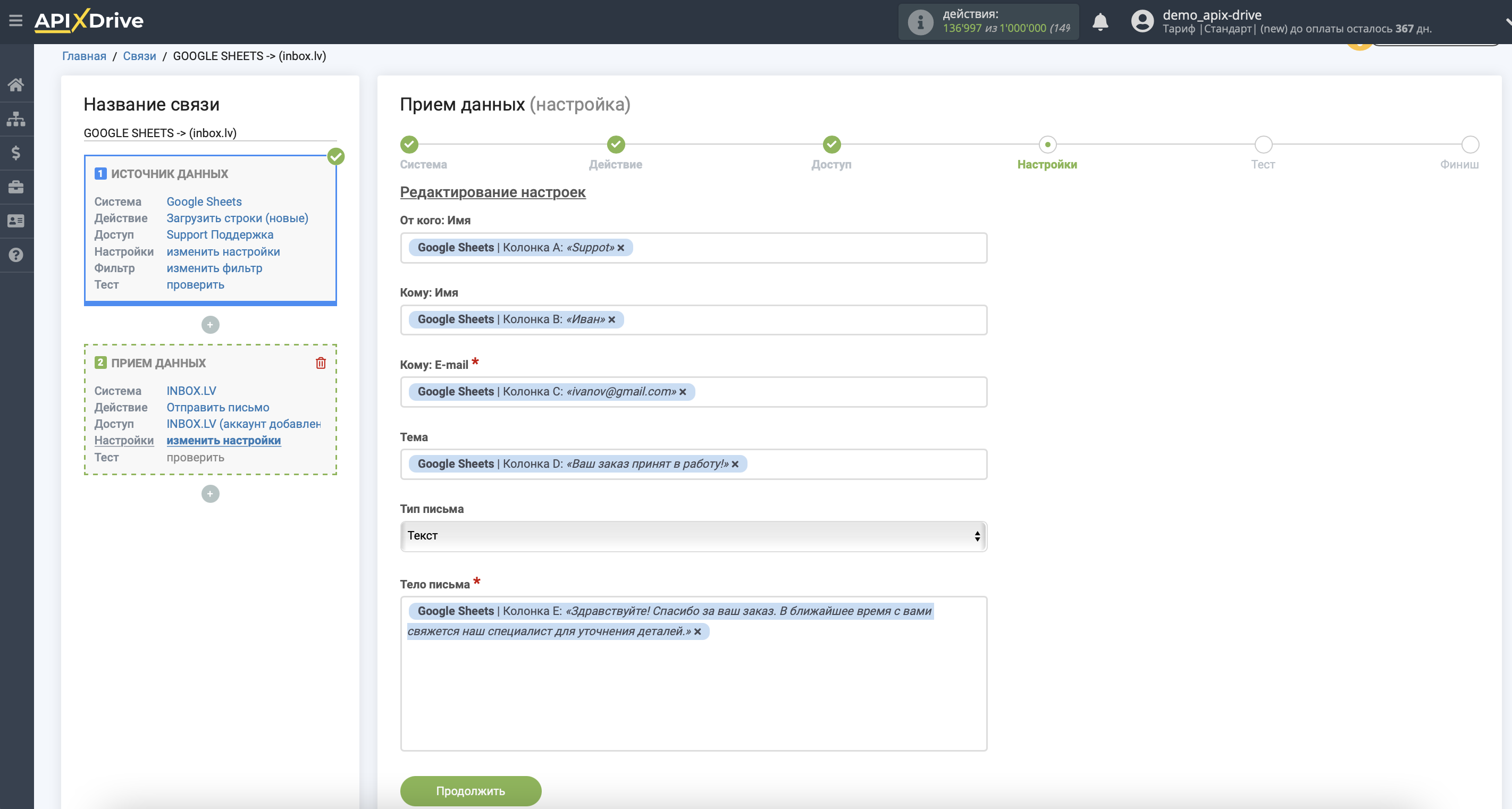Open the Связи breadcrumb link
The image size is (1512, 809).
pyautogui.click(x=139, y=56)
